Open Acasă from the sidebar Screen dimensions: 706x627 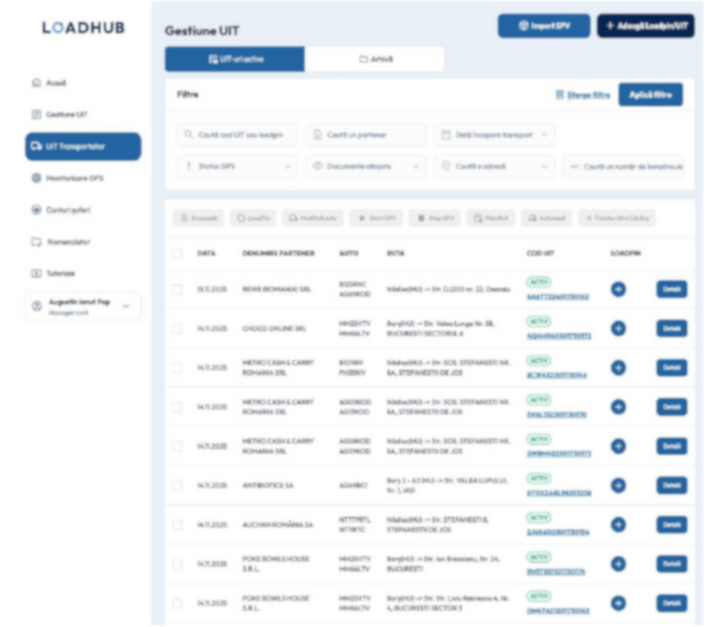57,83
